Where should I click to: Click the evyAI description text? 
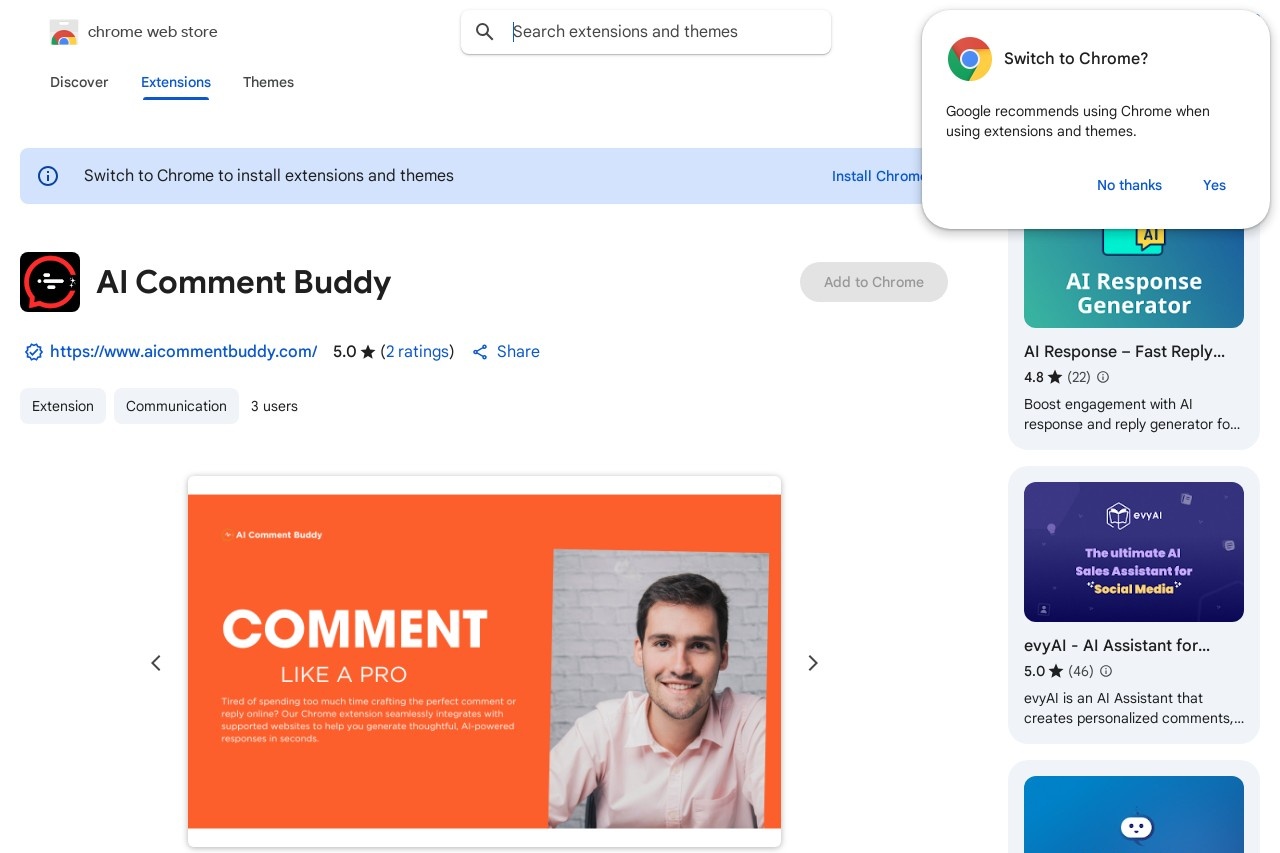point(1134,708)
